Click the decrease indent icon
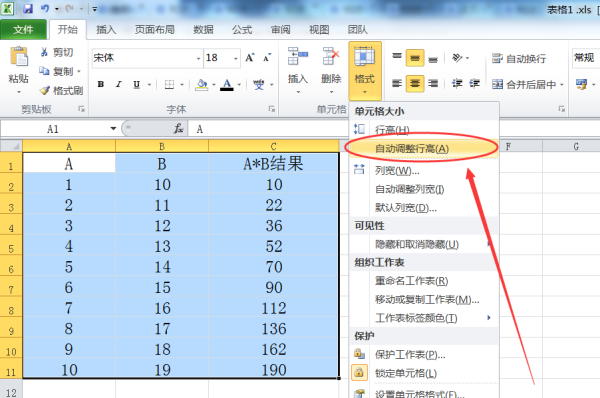The width and height of the screenshot is (600, 398). [x=457, y=83]
